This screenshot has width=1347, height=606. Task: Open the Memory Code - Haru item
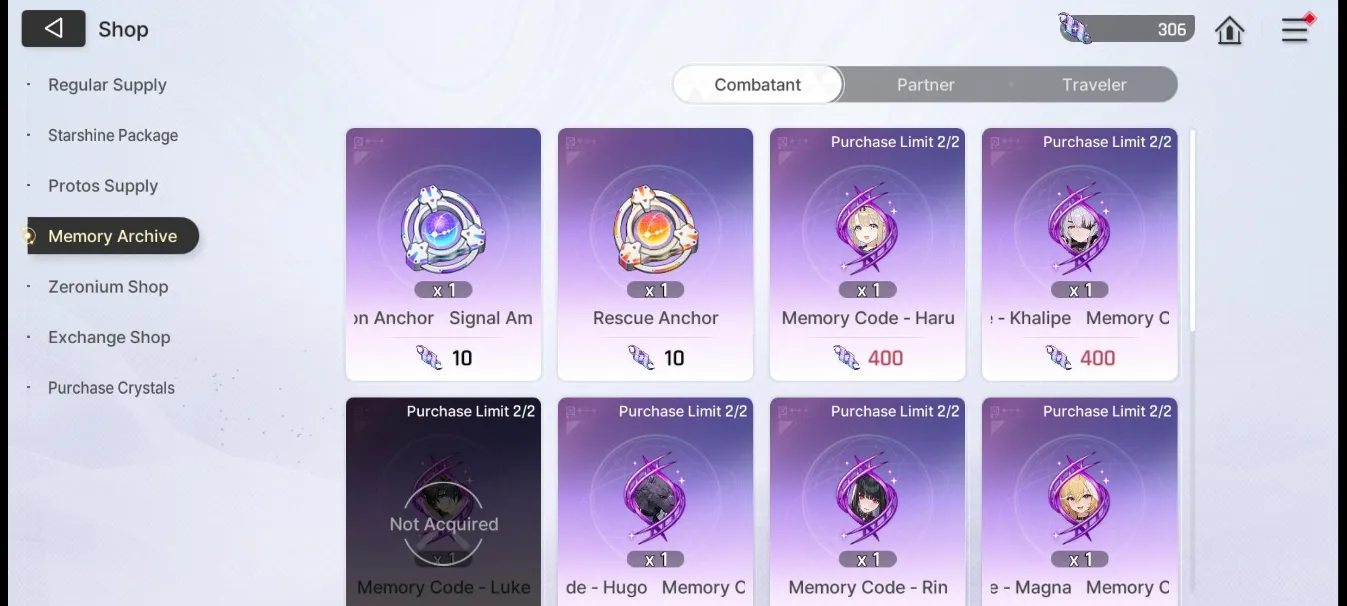(867, 254)
